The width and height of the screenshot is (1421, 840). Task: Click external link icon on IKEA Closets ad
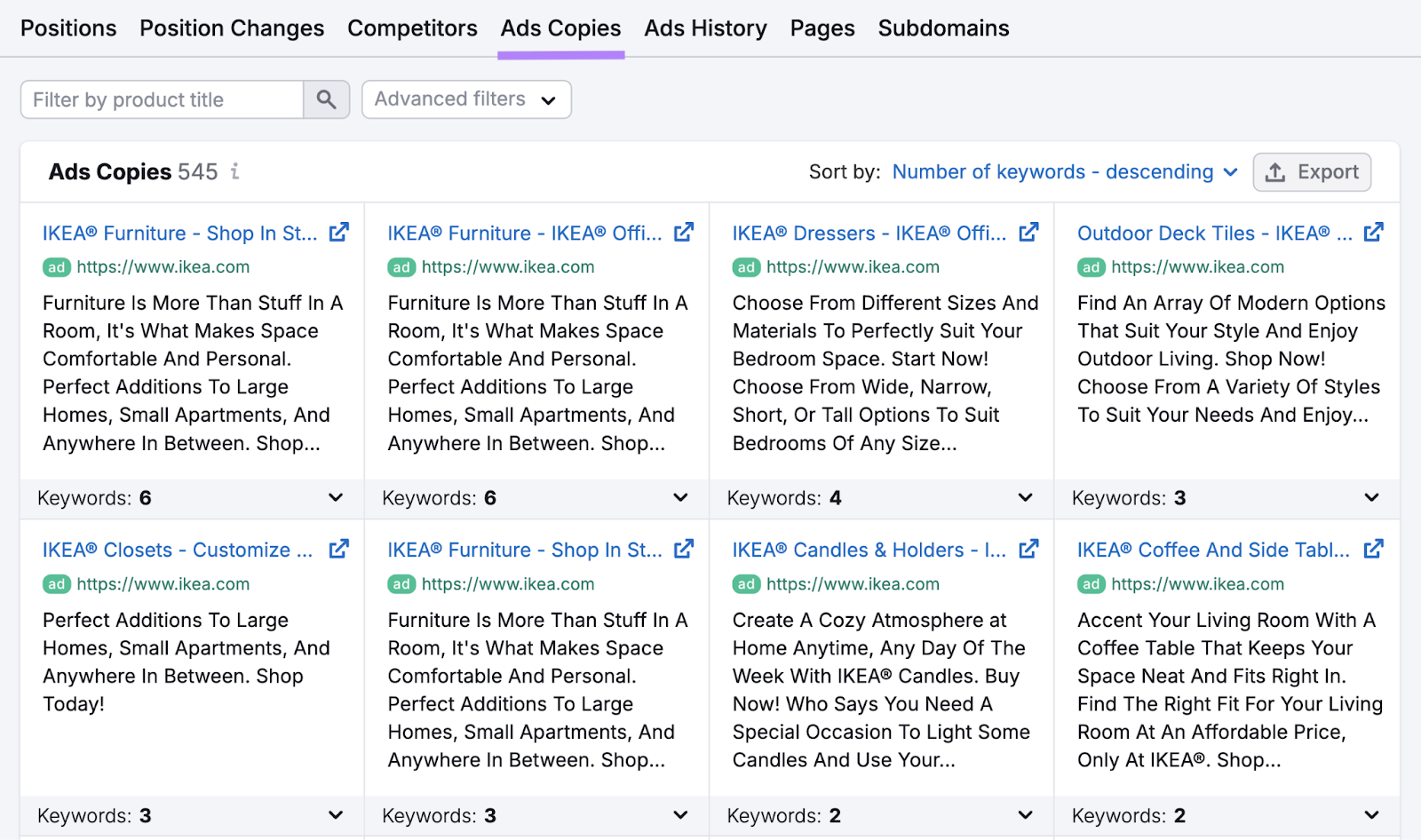[x=338, y=549]
